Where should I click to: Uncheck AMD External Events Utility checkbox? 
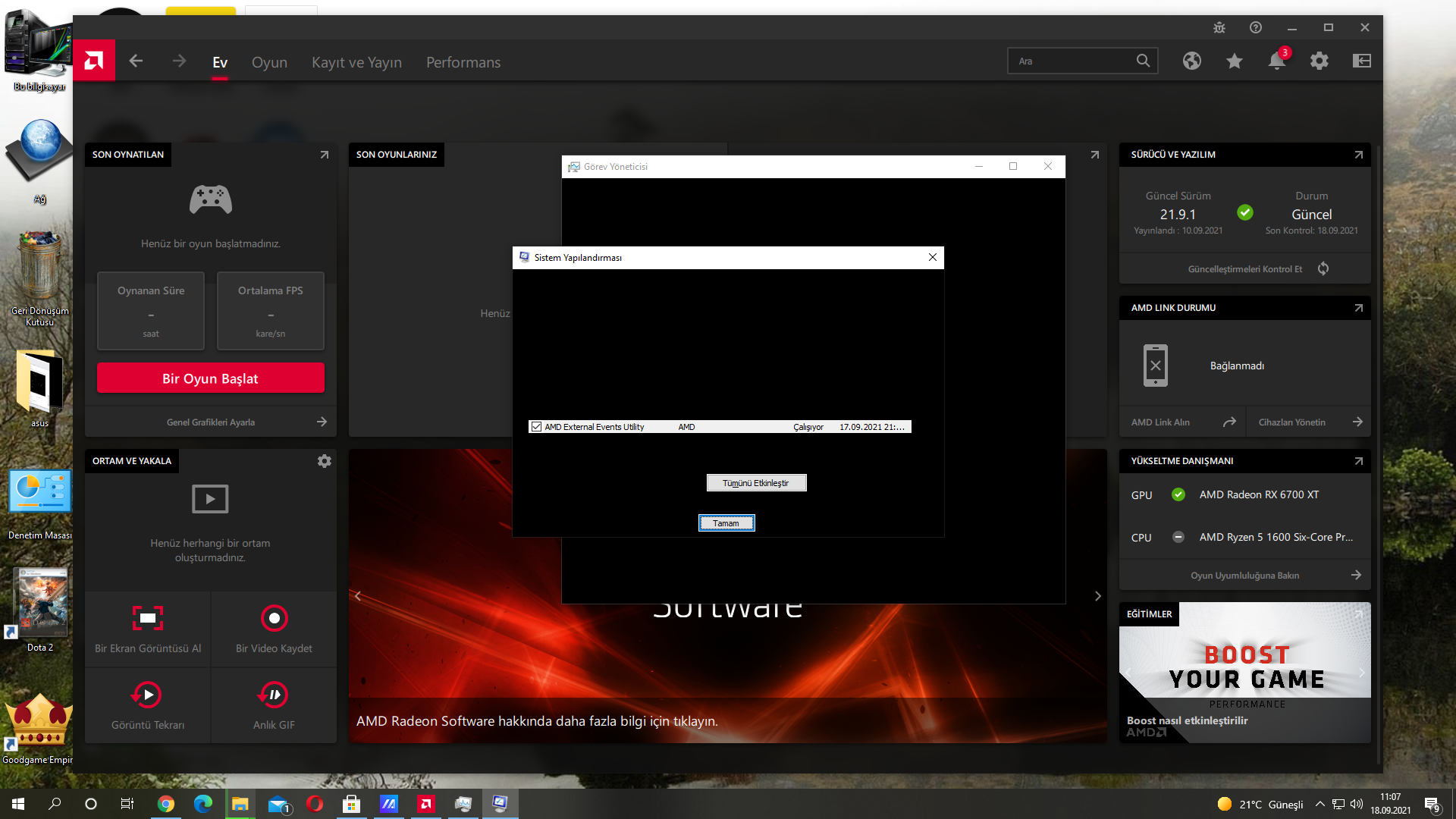point(537,427)
